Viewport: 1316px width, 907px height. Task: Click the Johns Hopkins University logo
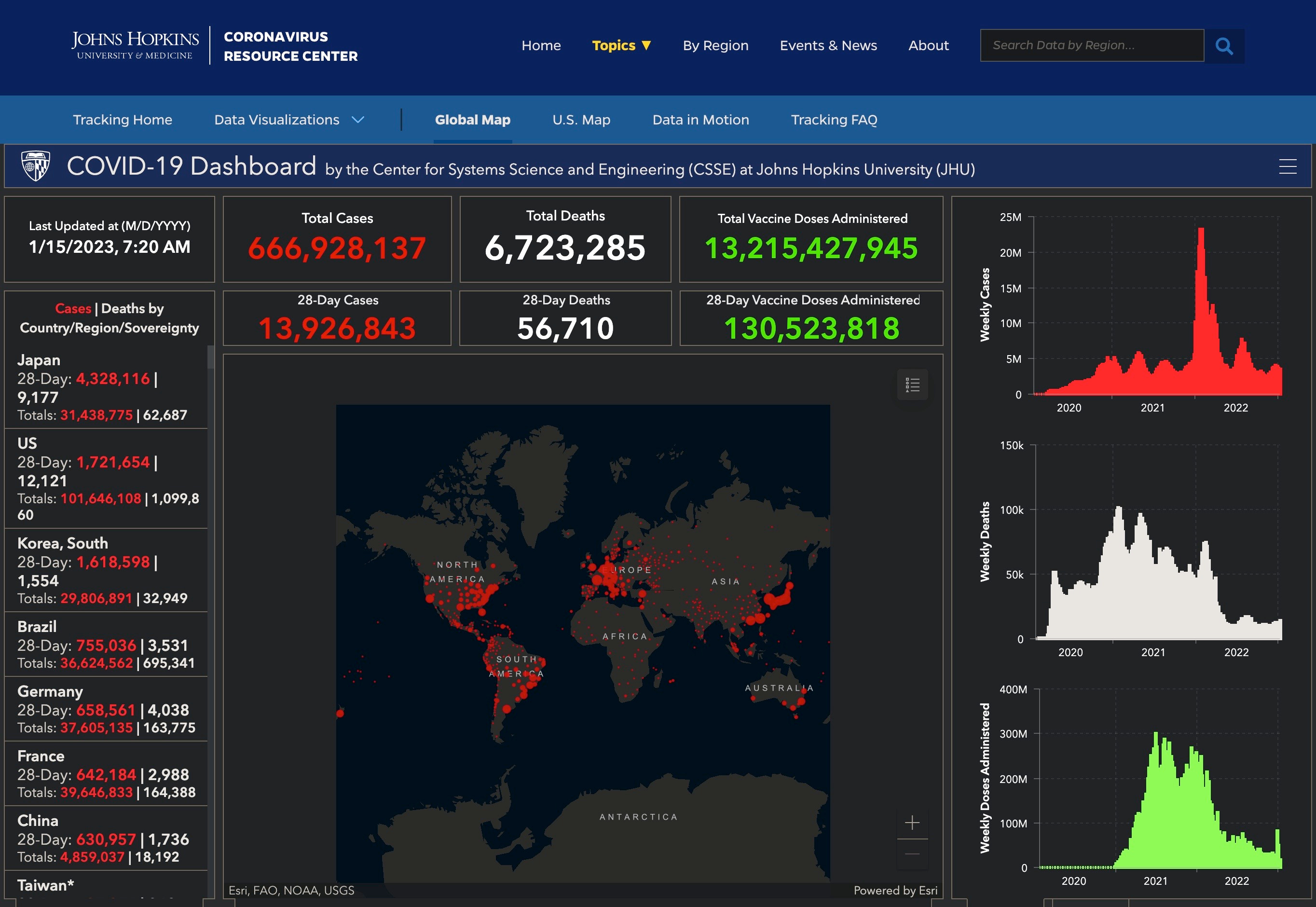click(135, 45)
